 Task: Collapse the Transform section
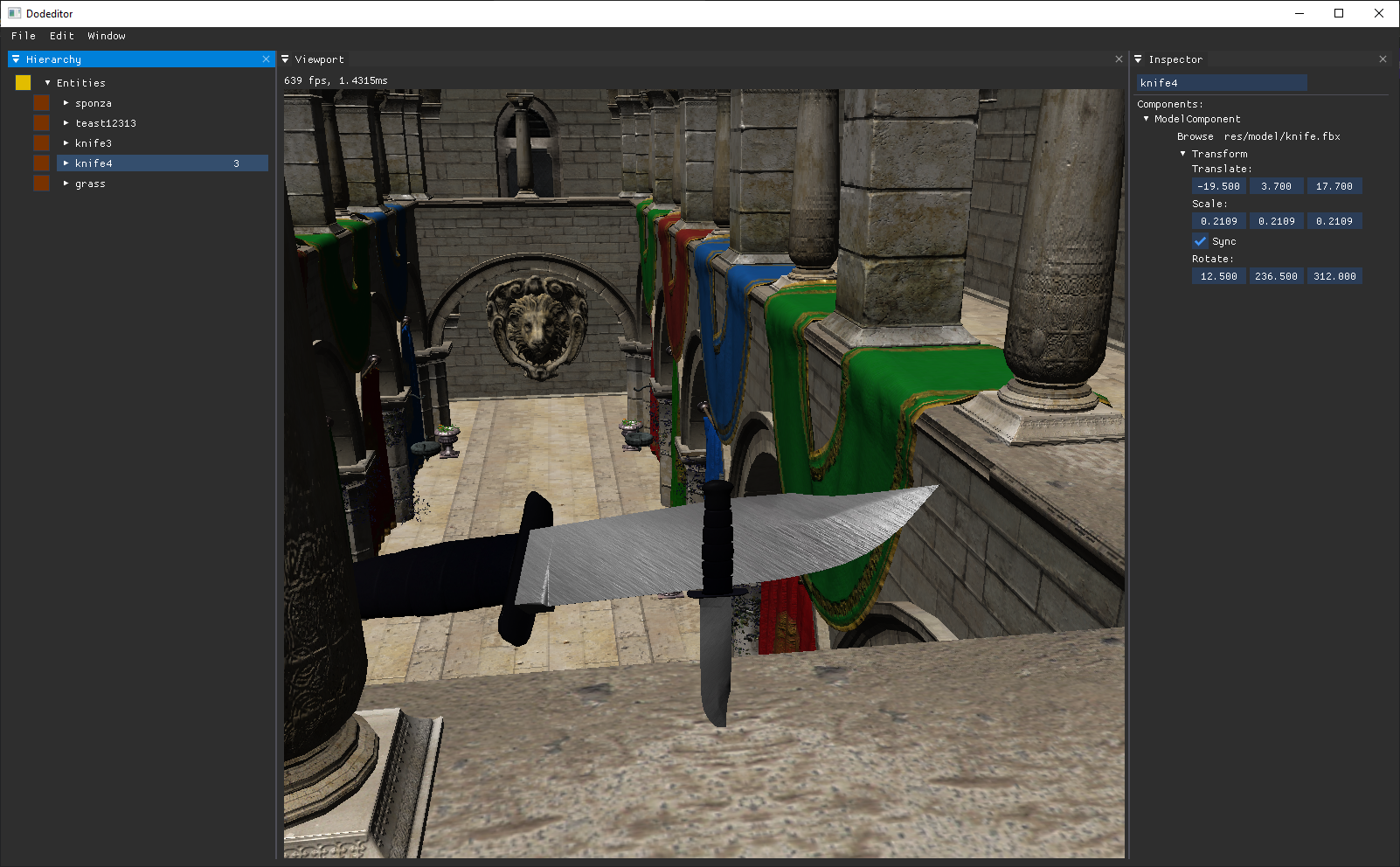click(x=1183, y=154)
